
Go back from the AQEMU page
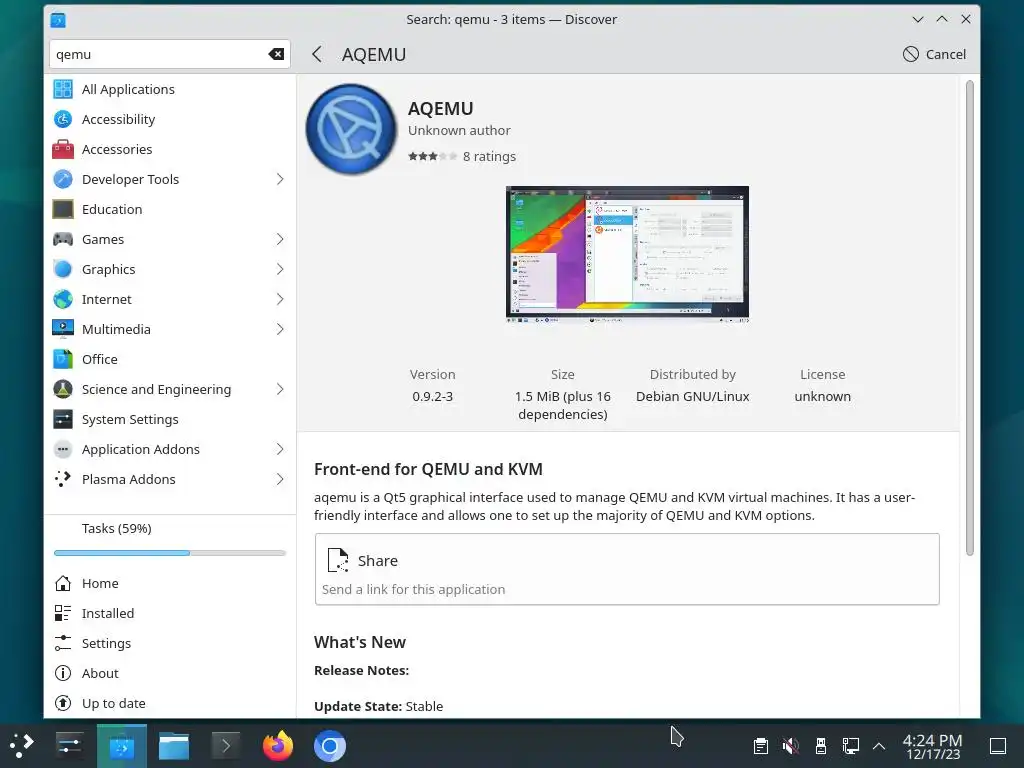(317, 54)
